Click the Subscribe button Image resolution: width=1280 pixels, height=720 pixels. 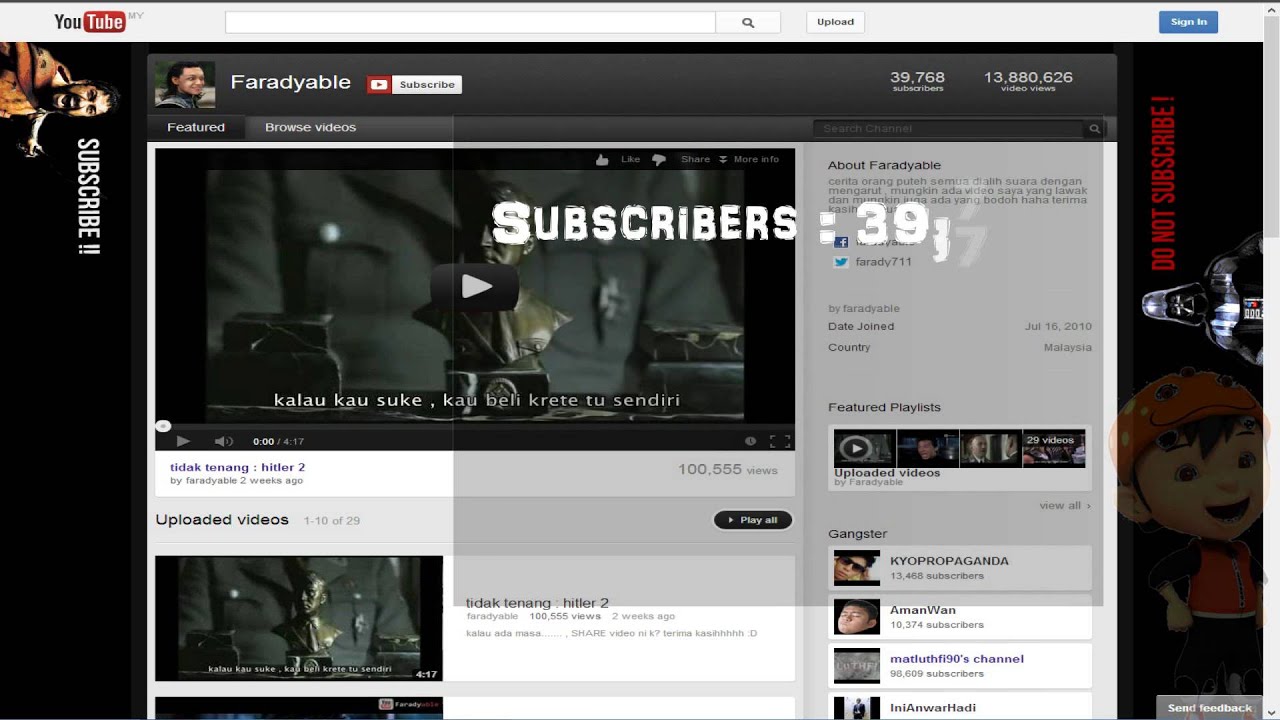tap(427, 85)
